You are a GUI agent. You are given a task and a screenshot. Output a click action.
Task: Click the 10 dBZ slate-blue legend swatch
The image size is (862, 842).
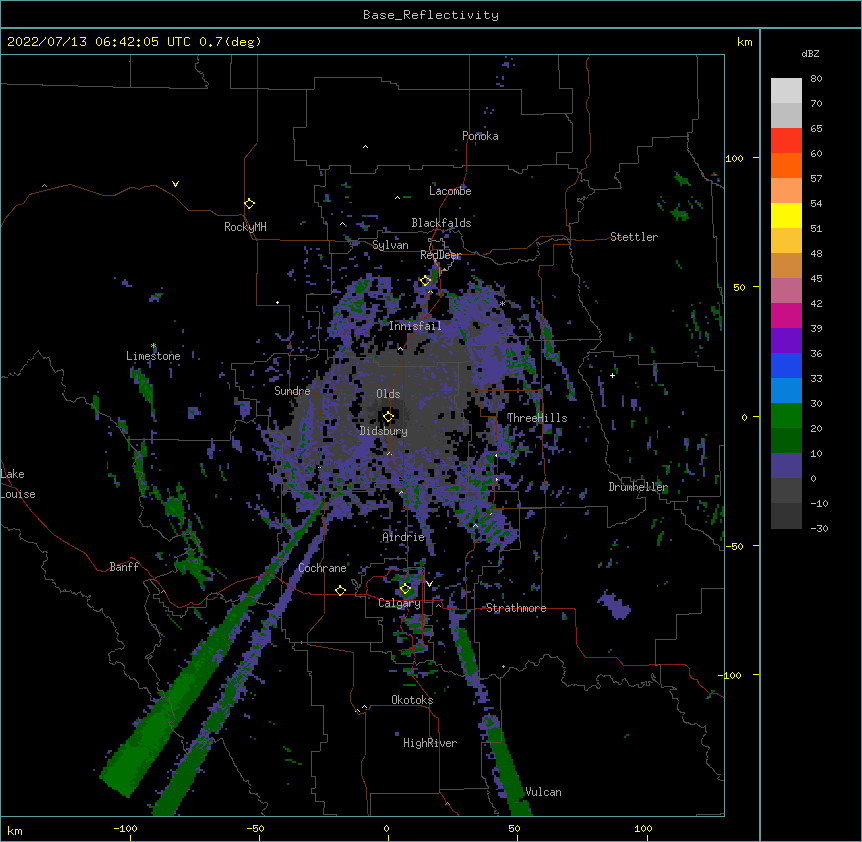tap(786, 466)
